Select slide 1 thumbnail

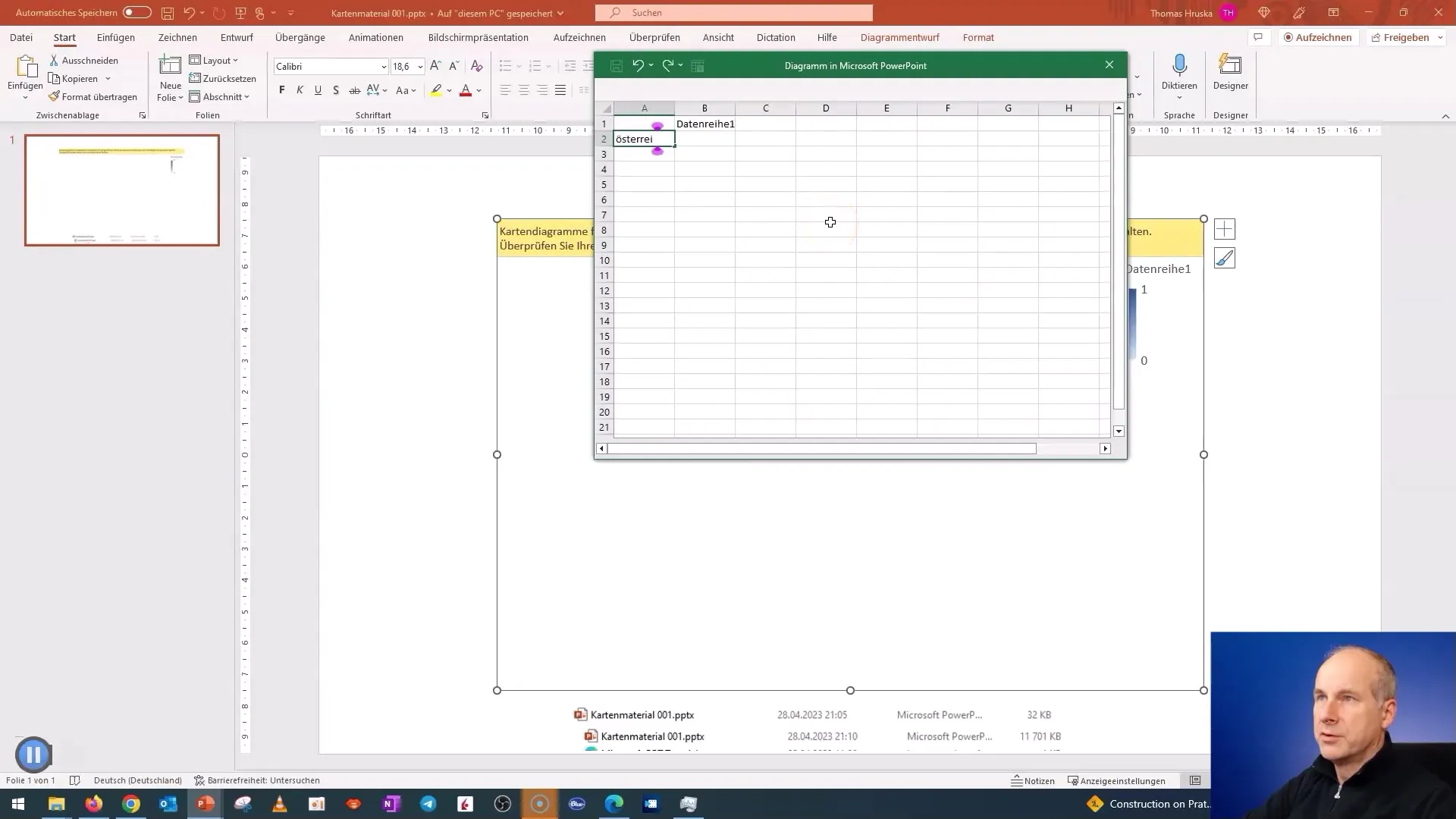pyautogui.click(x=122, y=190)
